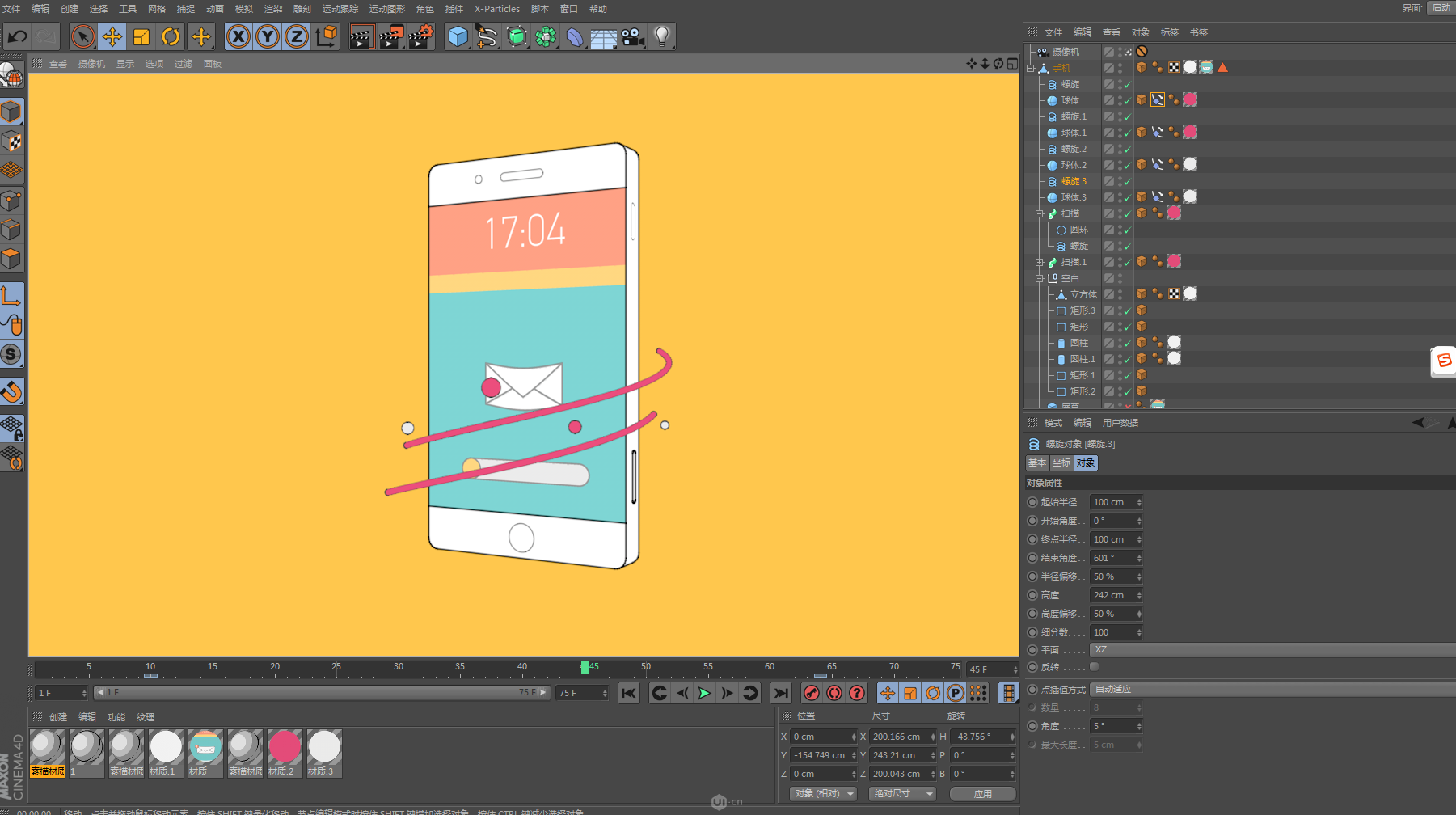
Task: Switch to the 坐标 attribute tab
Action: tap(1061, 463)
